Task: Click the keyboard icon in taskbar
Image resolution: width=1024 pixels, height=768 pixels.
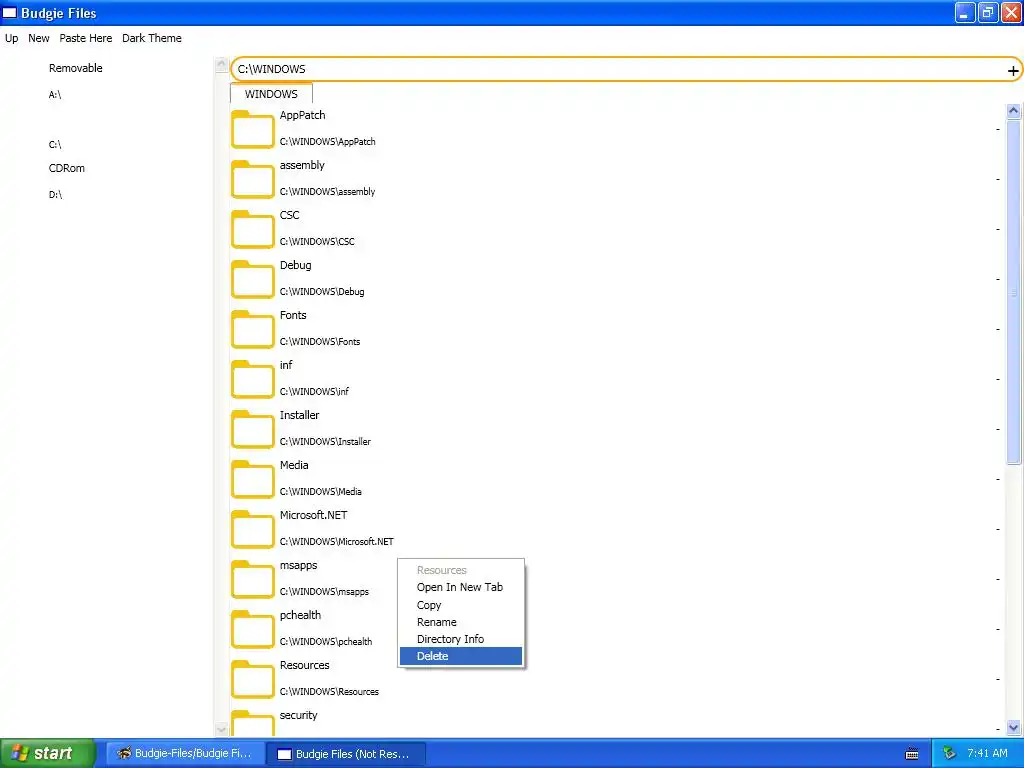Action: (x=912, y=754)
